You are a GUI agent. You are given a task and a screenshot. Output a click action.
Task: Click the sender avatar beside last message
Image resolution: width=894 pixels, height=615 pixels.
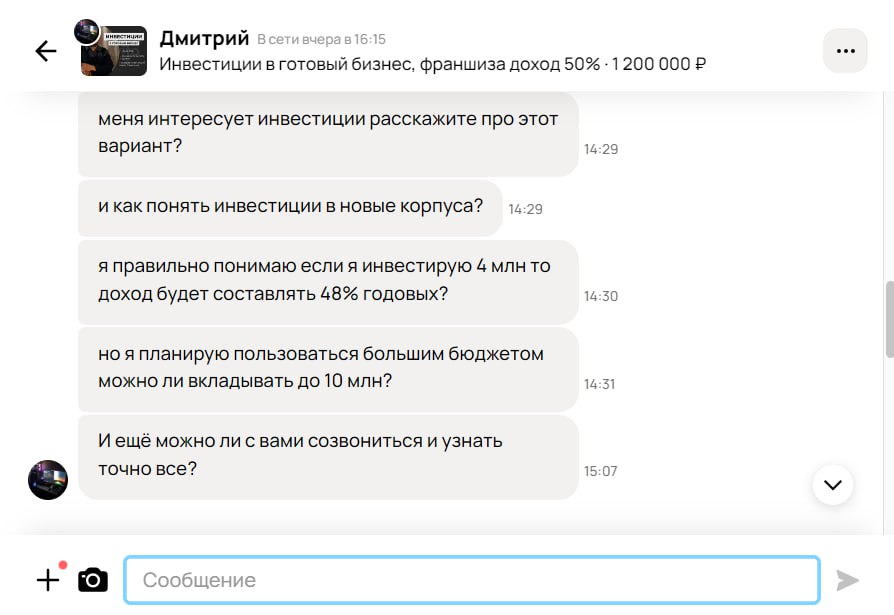click(48, 480)
